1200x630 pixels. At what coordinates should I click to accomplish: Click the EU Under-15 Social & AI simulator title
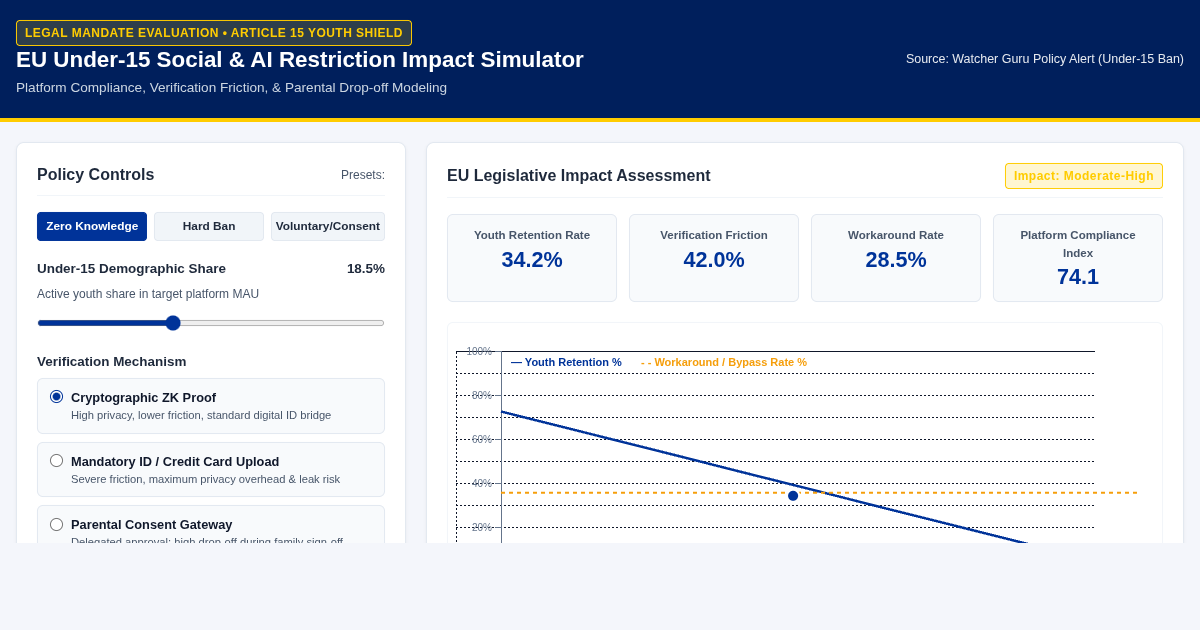[300, 60]
